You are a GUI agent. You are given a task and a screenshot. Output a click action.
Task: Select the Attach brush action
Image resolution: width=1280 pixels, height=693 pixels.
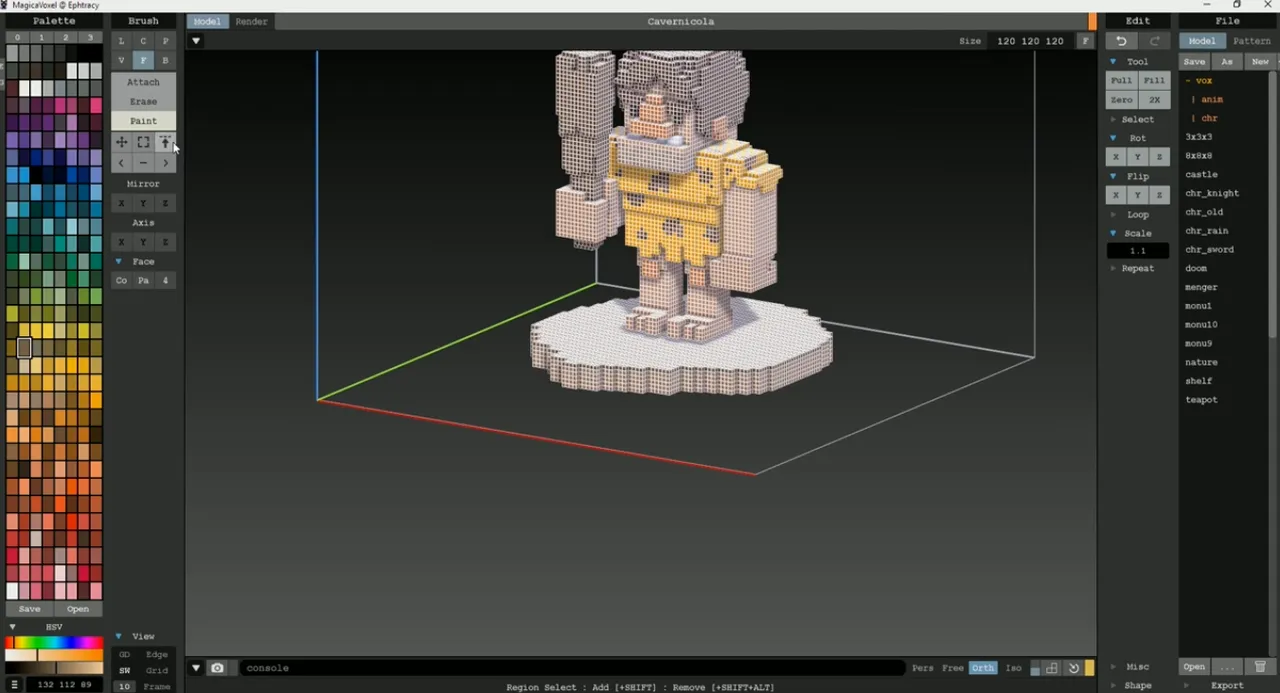143,82
